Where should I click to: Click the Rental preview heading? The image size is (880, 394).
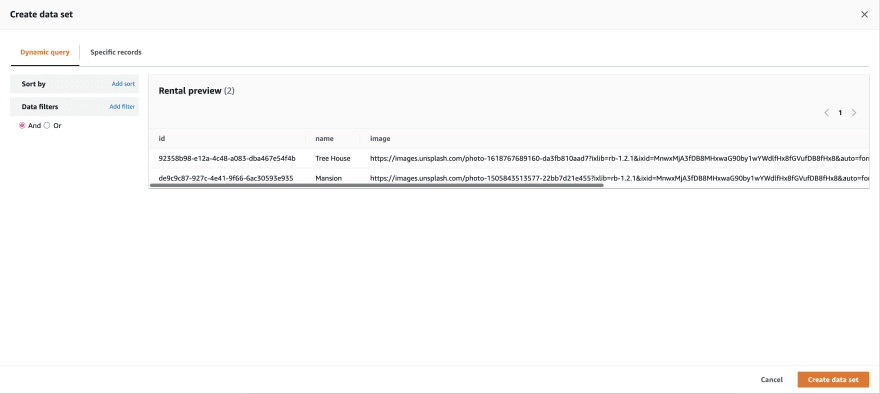(x=196, y=90)
